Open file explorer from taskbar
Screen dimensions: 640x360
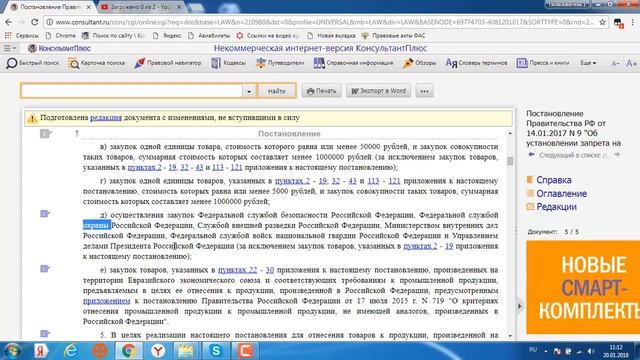coord(186,351)
